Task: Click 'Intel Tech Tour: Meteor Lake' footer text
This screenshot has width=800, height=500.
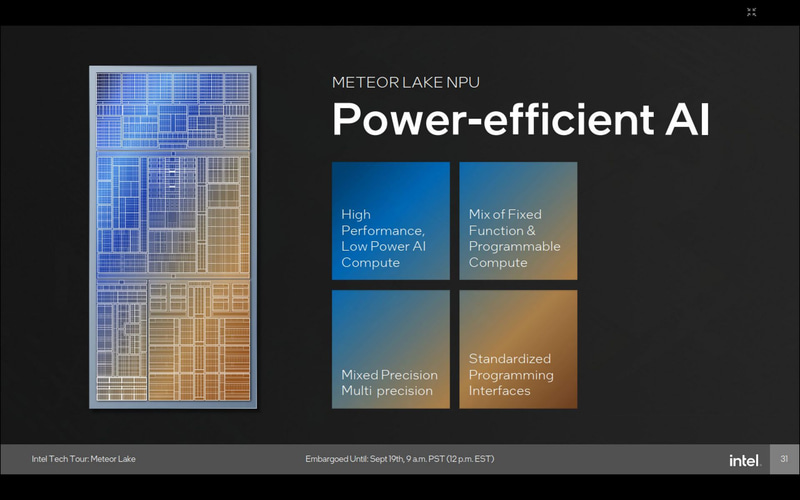Action: tap(84, 459)
